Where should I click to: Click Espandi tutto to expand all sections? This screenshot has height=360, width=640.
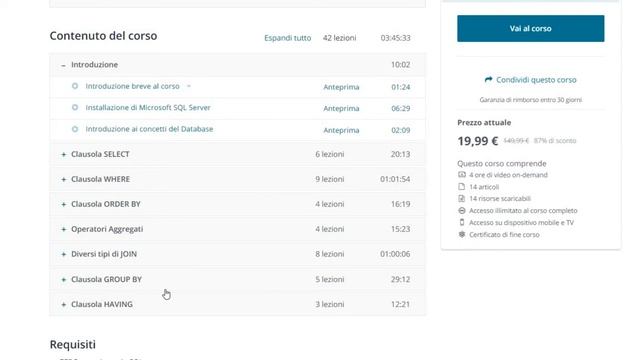pyautogui.click(x=287, y=38)
